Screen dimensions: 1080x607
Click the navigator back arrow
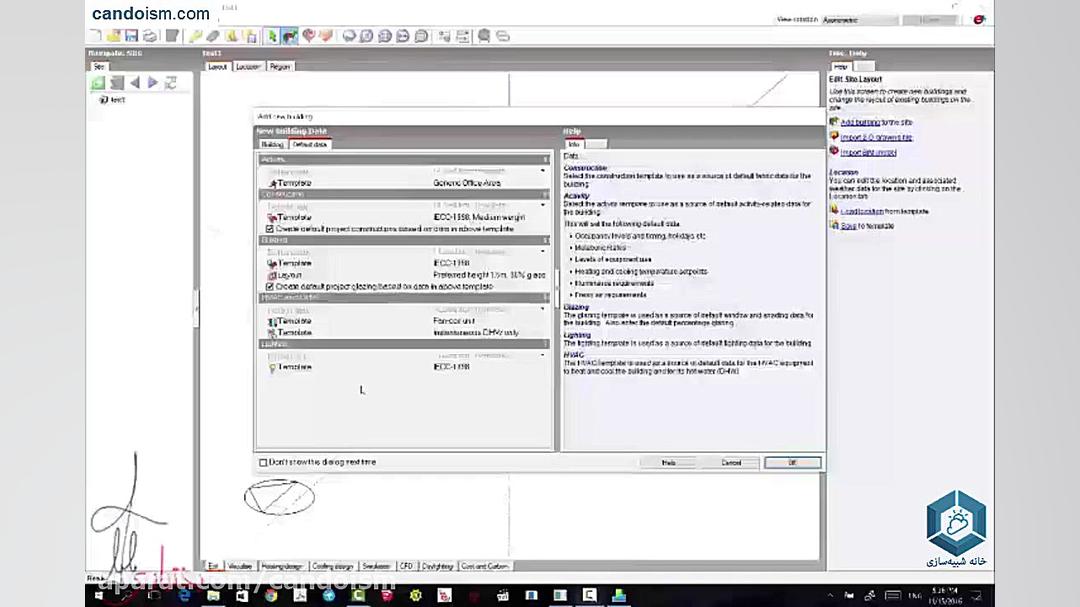tap(135, 83)
